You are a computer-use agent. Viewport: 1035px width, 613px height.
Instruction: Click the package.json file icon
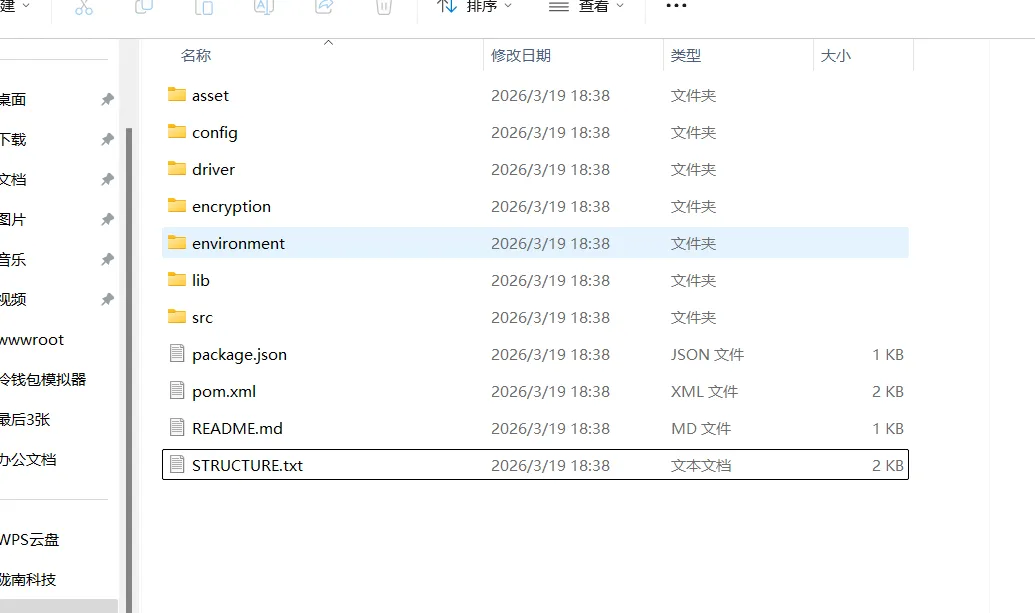click(x=177, y=353)
